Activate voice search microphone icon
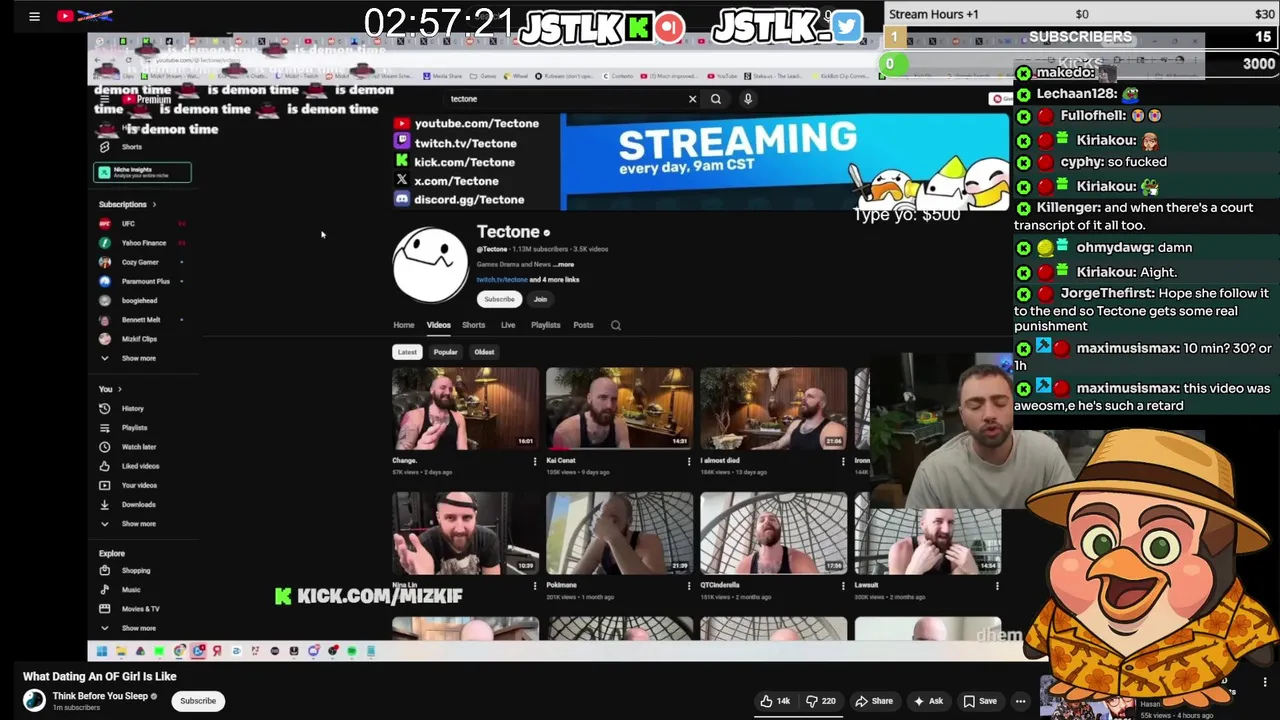Image resolution: width=1280 pixels, height=720 pixels. 747,99
